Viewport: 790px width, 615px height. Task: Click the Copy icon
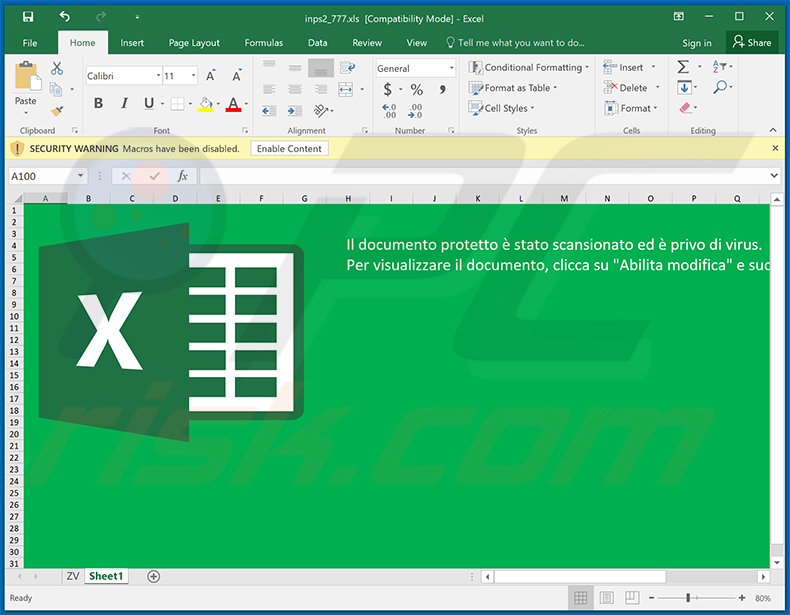click(55, 90)
